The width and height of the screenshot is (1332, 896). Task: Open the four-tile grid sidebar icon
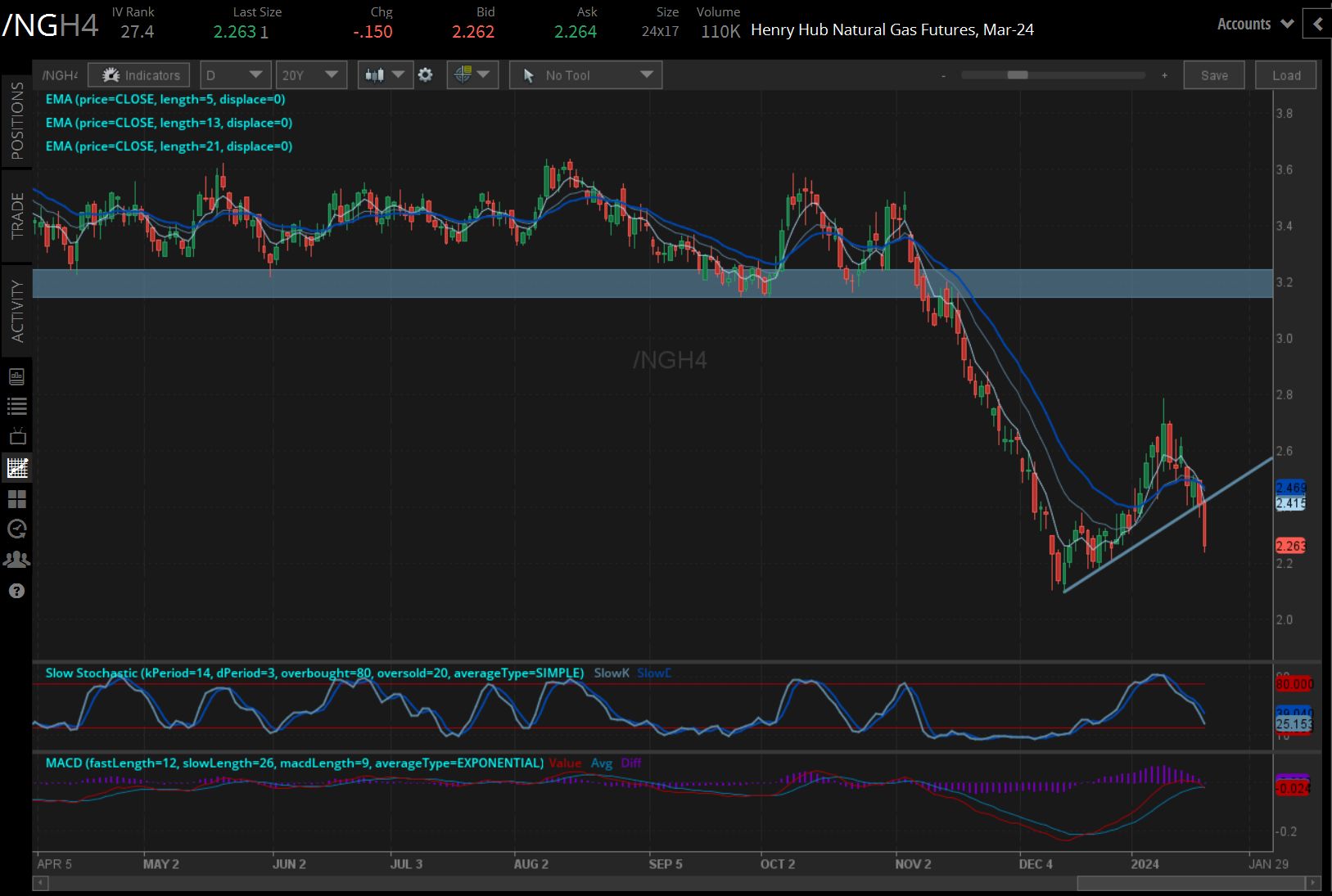pos(16,498)
